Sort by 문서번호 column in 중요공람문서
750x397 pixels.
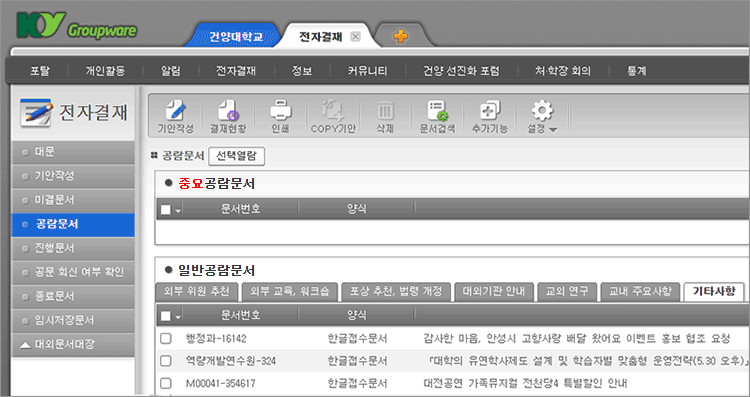point(241,209)
